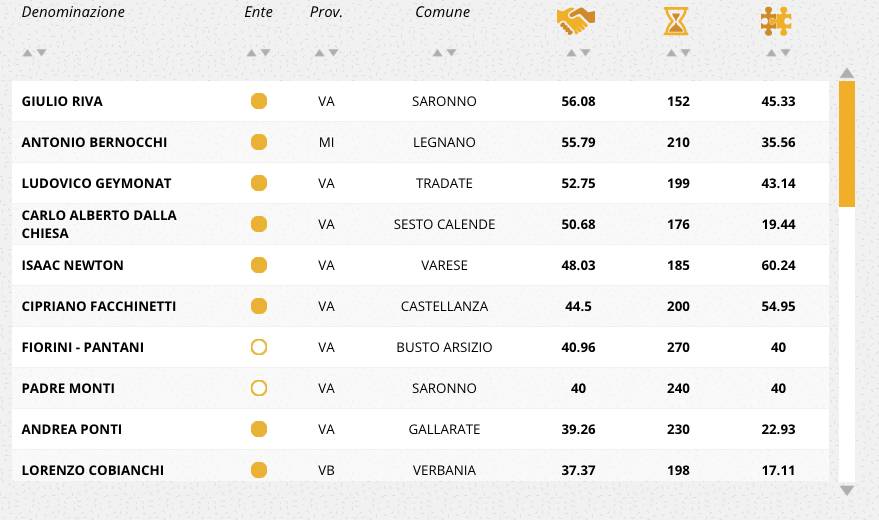
Task: Click the hourglass icon column header
Action: 676,21
